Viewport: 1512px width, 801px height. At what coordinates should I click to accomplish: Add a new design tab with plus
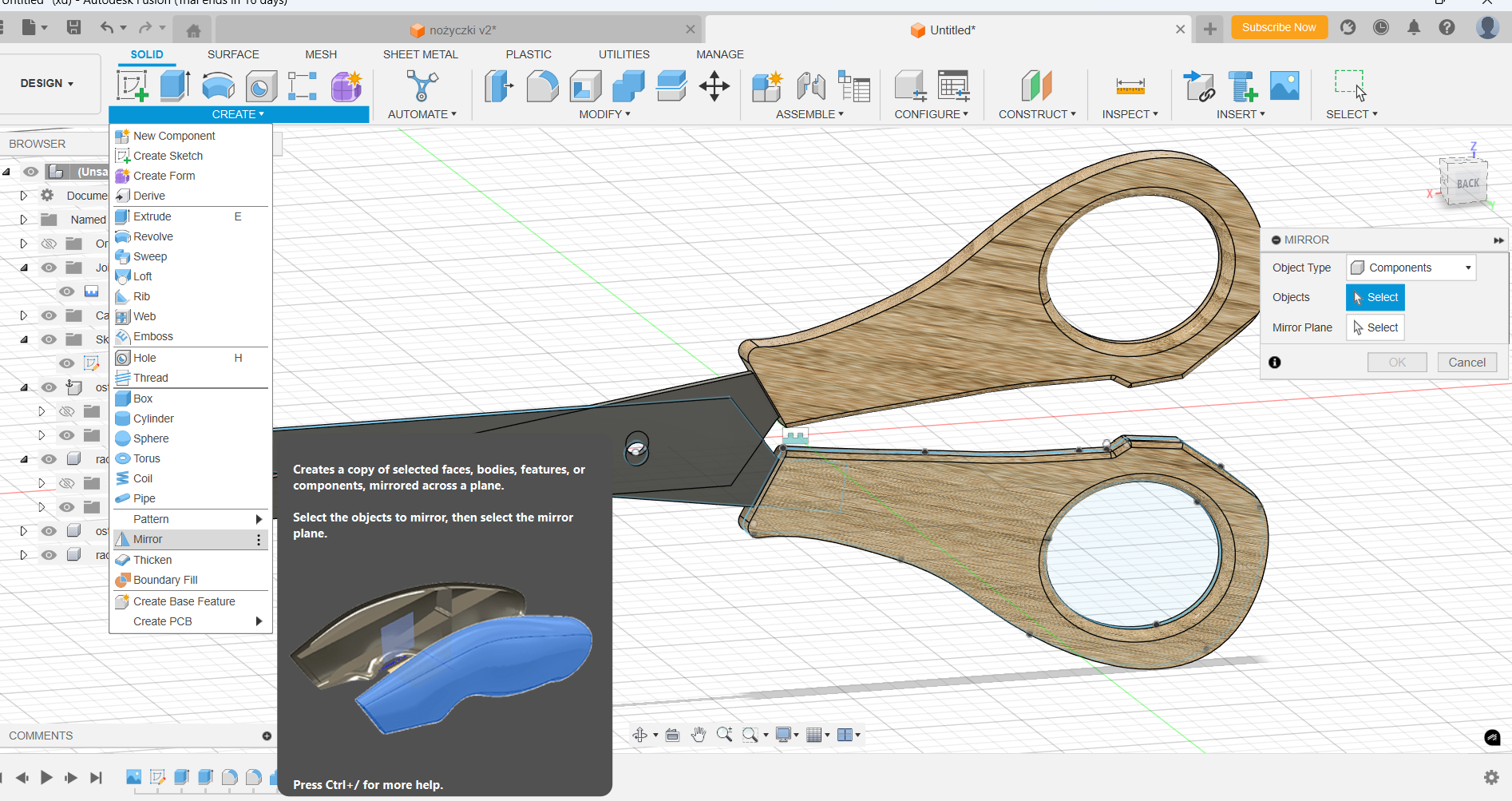click(x=1210, y=30)
